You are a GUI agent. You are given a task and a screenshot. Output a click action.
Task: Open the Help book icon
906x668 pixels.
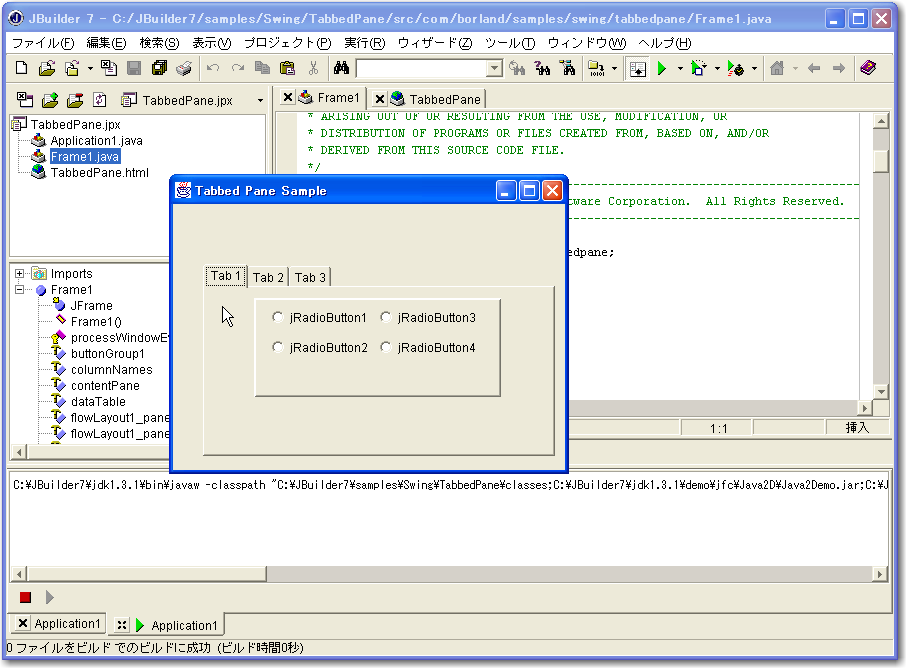pyautogui.click(x=867, y=68)
